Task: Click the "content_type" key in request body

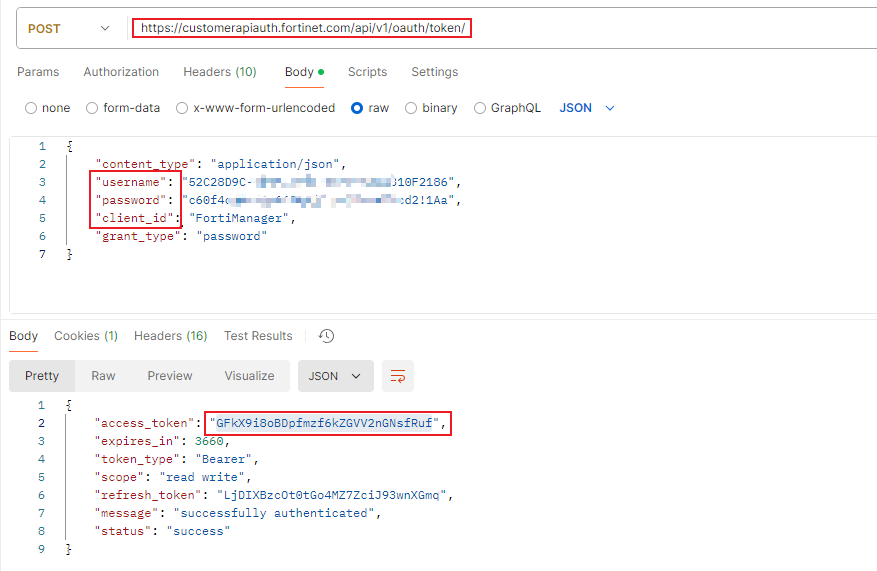Action: tap(145, 164)
